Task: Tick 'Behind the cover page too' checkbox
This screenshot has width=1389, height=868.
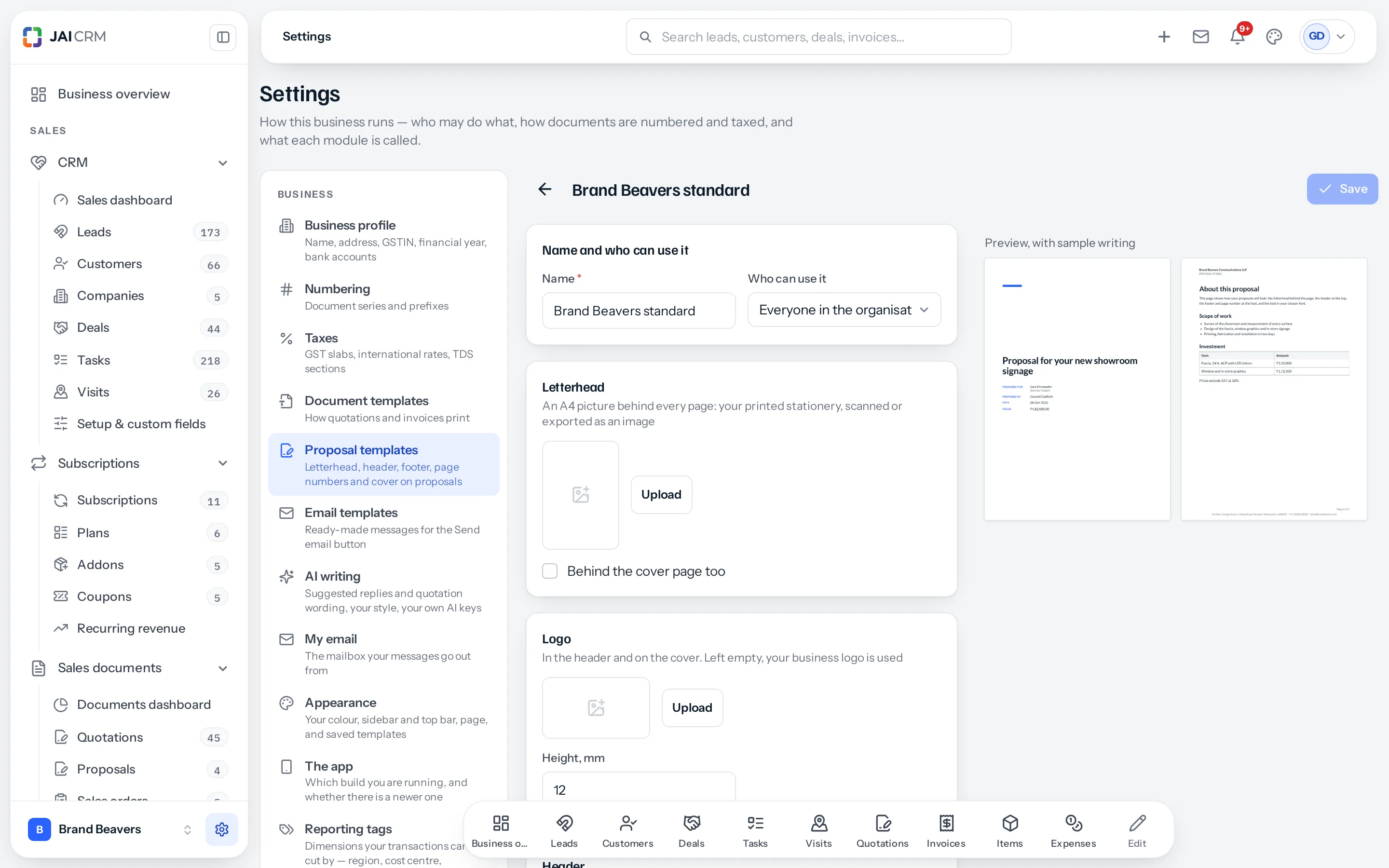Action: click(x=550, y=571)
